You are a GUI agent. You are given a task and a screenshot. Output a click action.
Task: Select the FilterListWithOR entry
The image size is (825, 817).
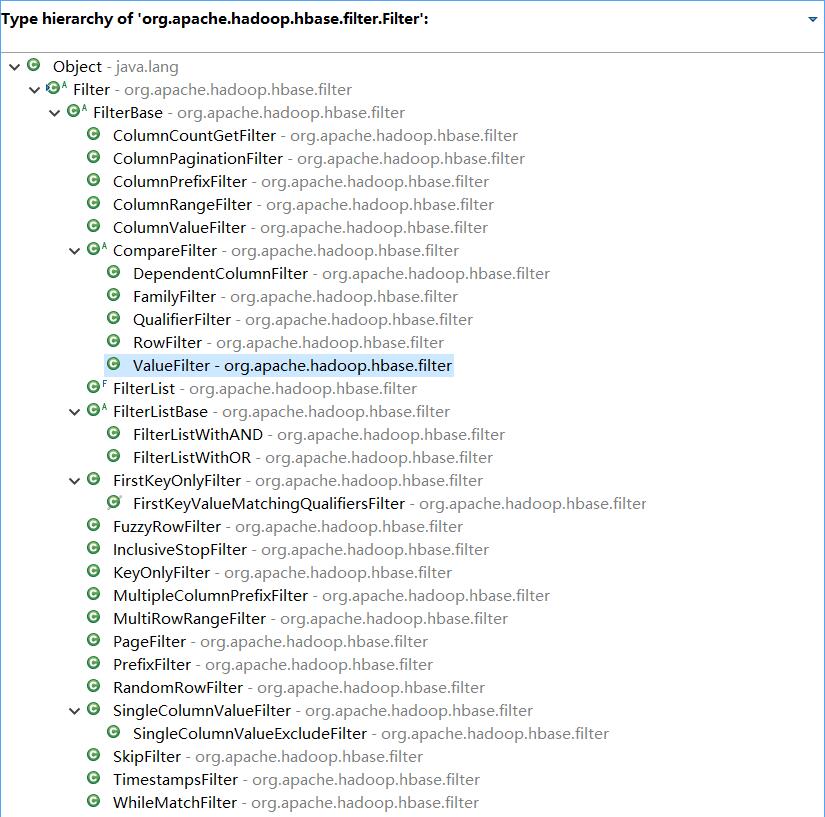coord(313,458)
